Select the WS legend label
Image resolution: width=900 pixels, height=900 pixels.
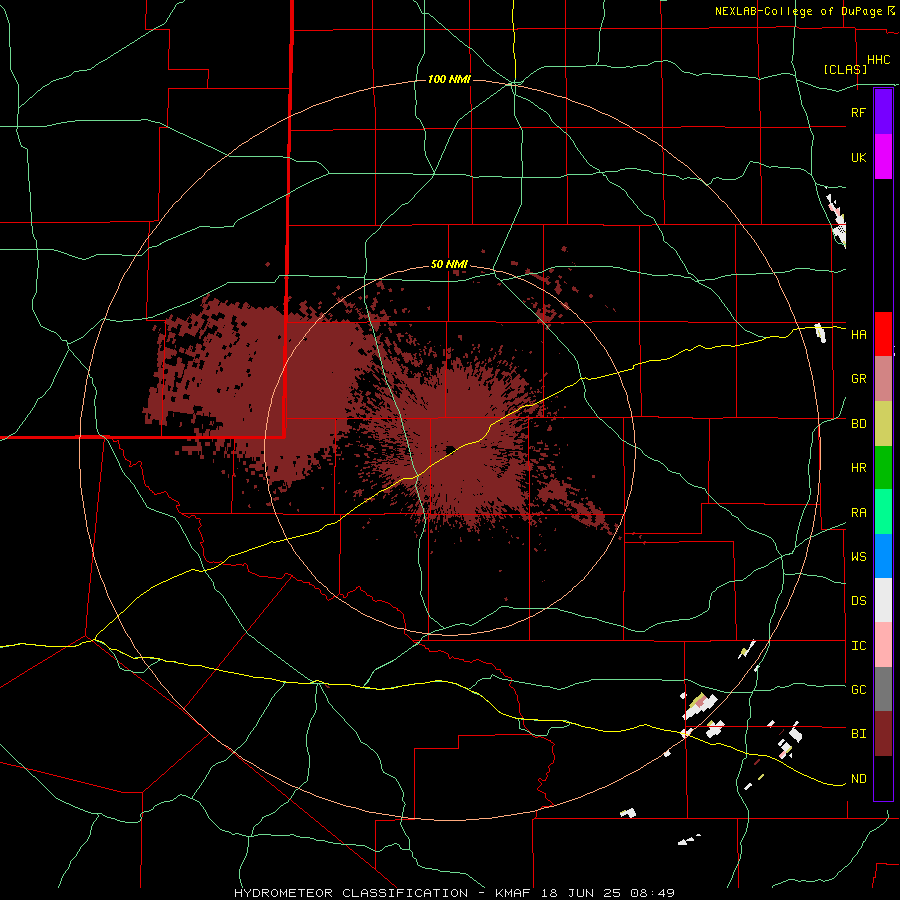pos(858,557)
